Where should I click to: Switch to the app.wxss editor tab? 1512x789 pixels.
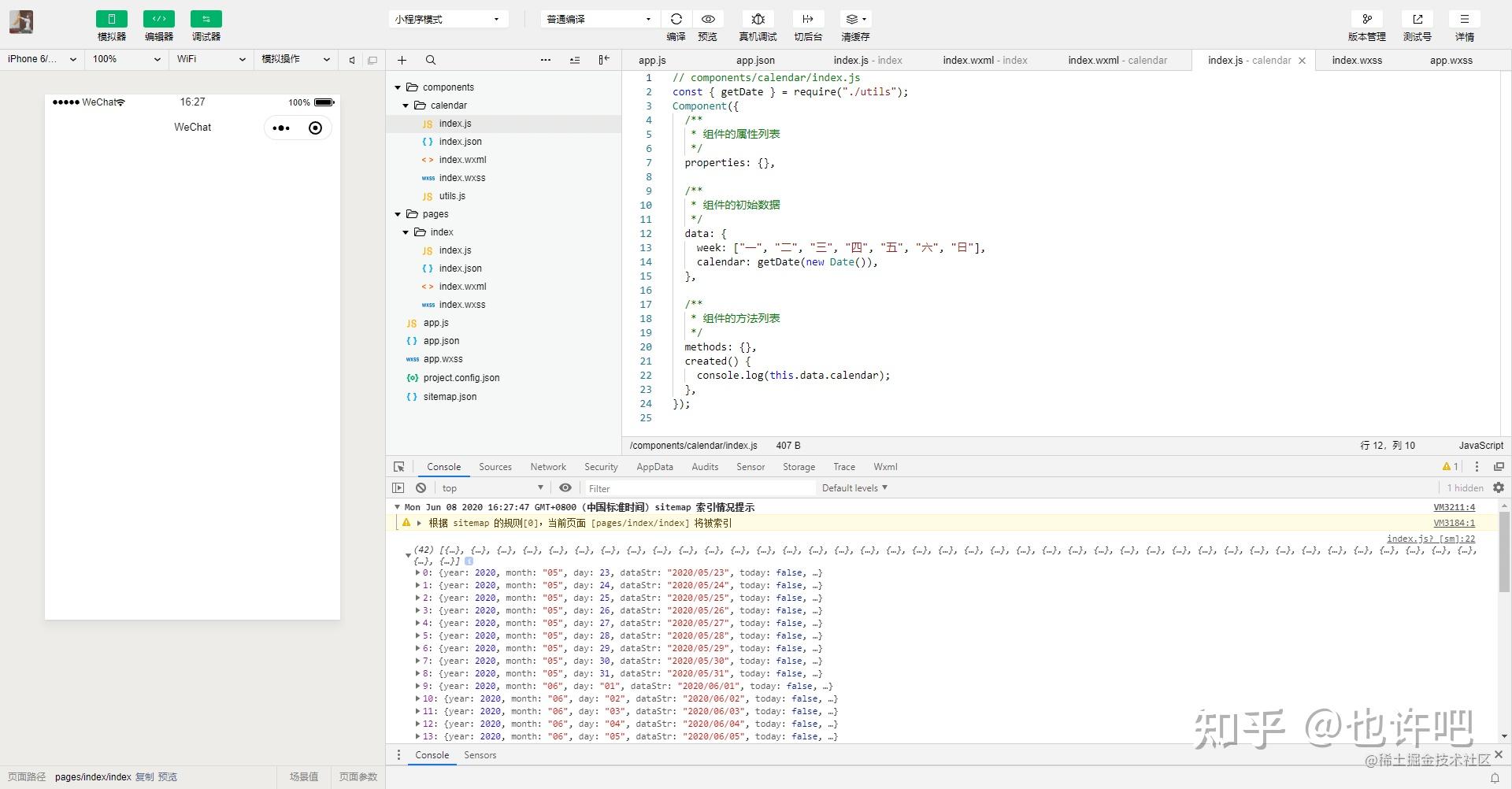click(1451, 60)
